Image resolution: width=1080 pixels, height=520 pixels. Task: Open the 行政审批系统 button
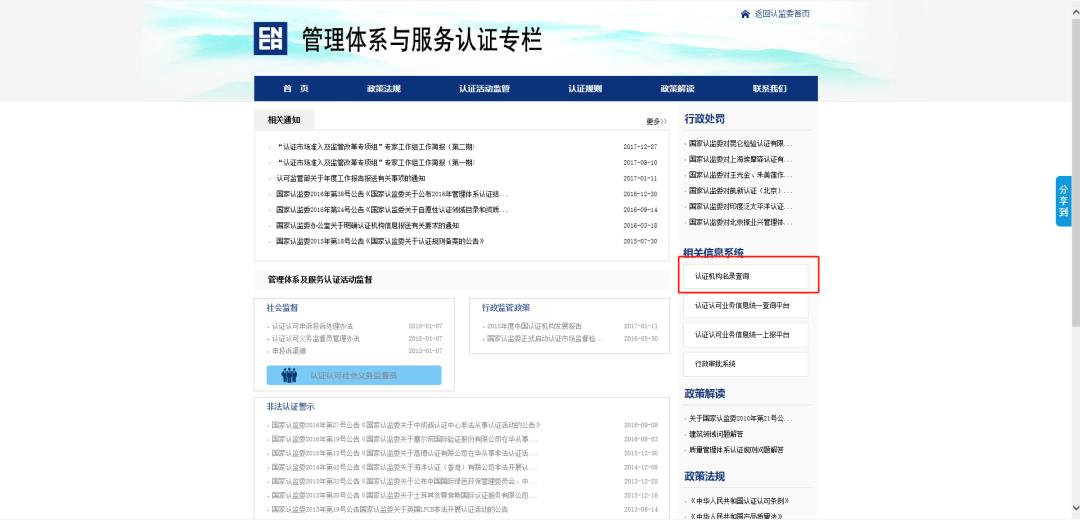[x=745, y=364]
